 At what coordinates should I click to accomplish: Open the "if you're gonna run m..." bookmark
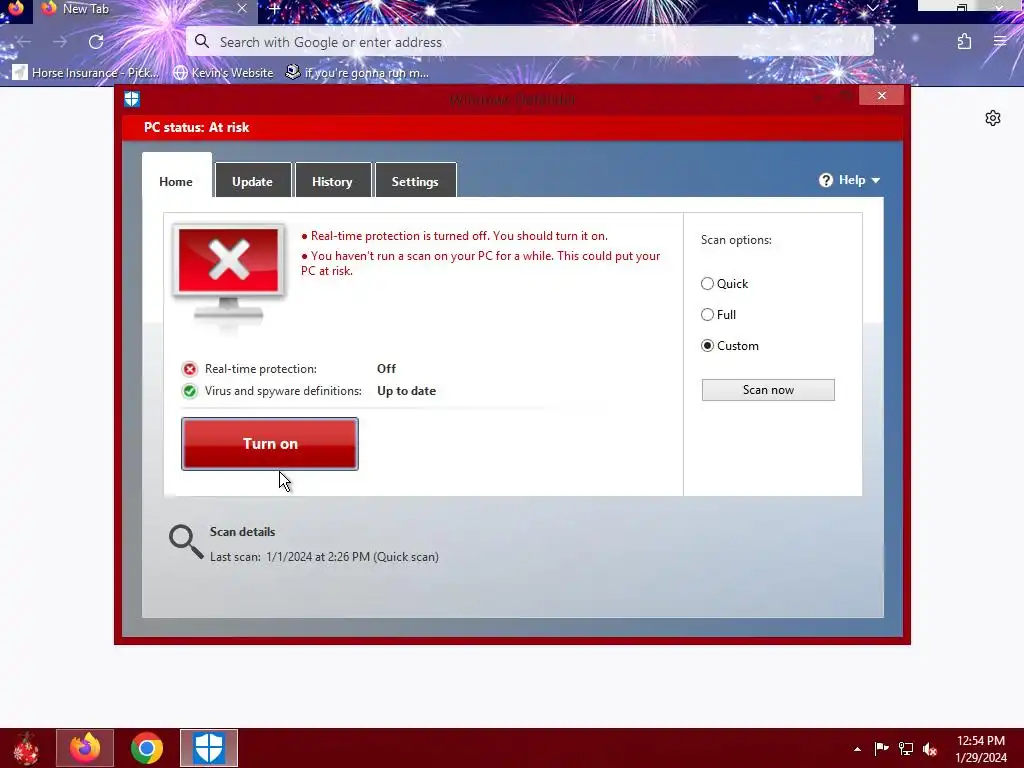(x=357, y=72)
